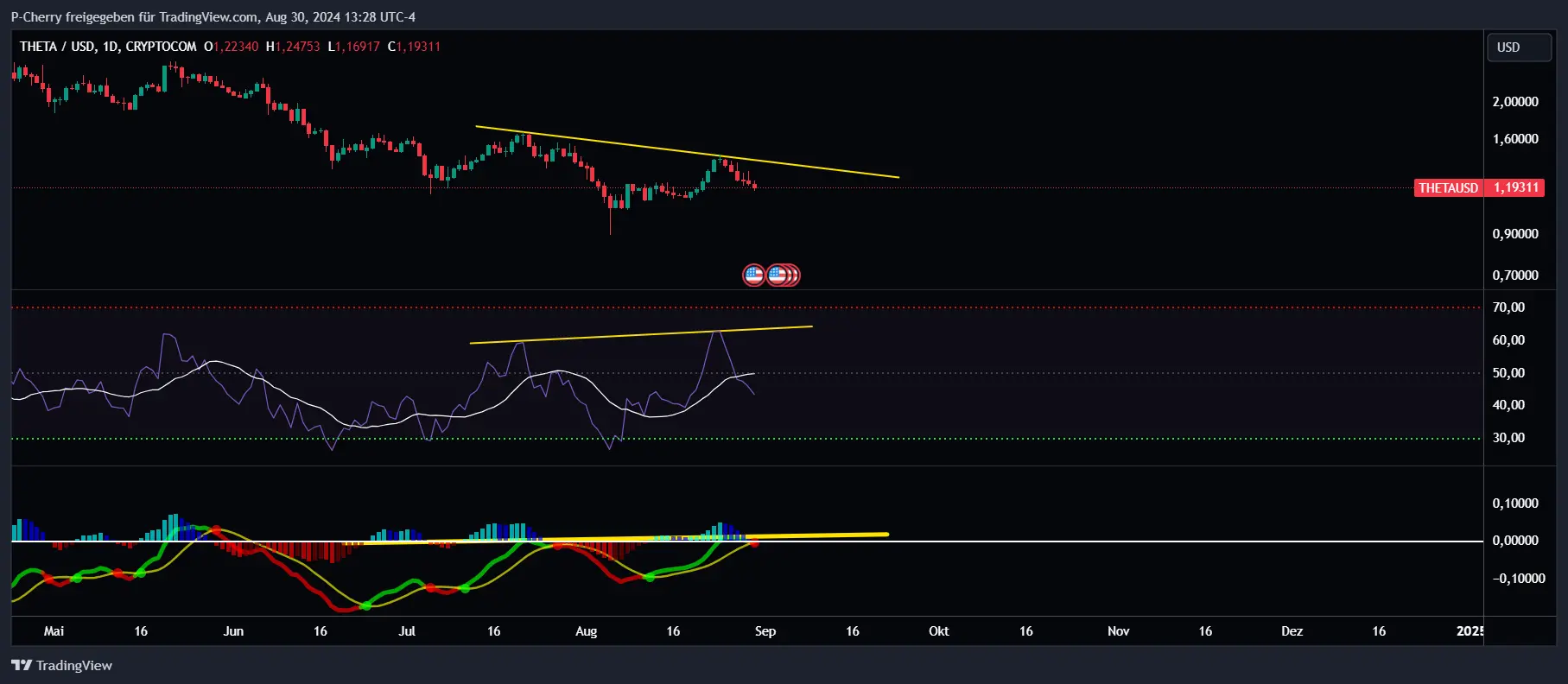Click the Mai label on time axis

click(54, 631)
